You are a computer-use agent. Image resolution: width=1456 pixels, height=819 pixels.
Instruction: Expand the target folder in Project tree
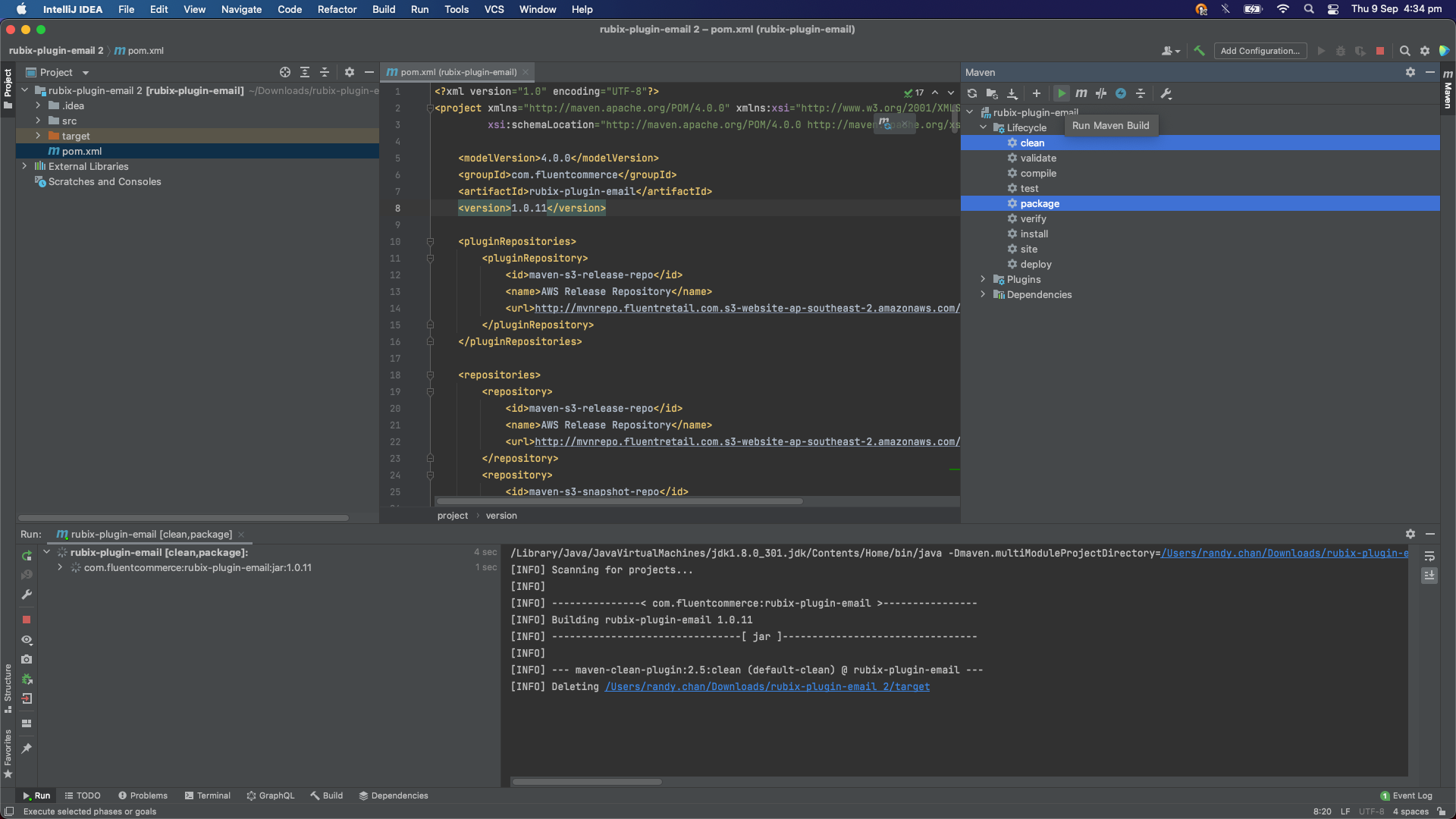pos(38,136)
